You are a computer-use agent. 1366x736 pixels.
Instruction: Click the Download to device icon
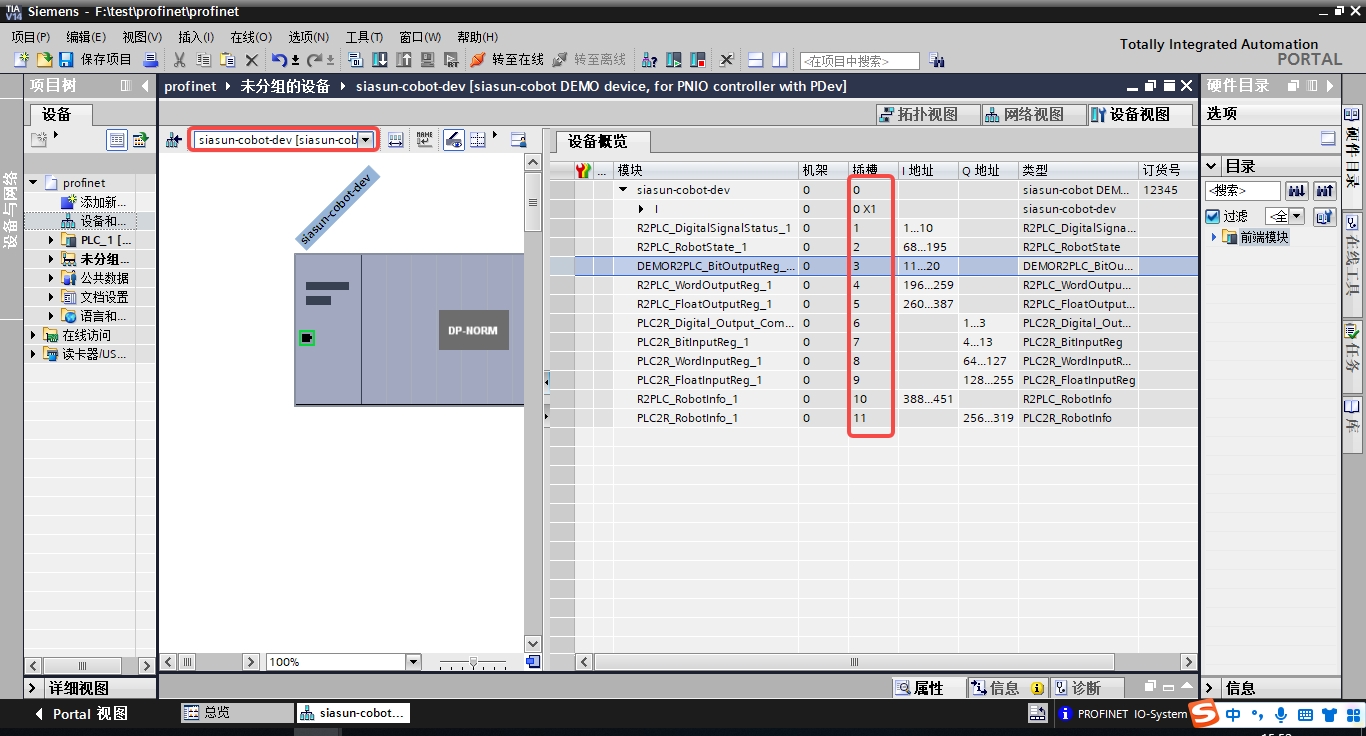click(x=380, y=60)
